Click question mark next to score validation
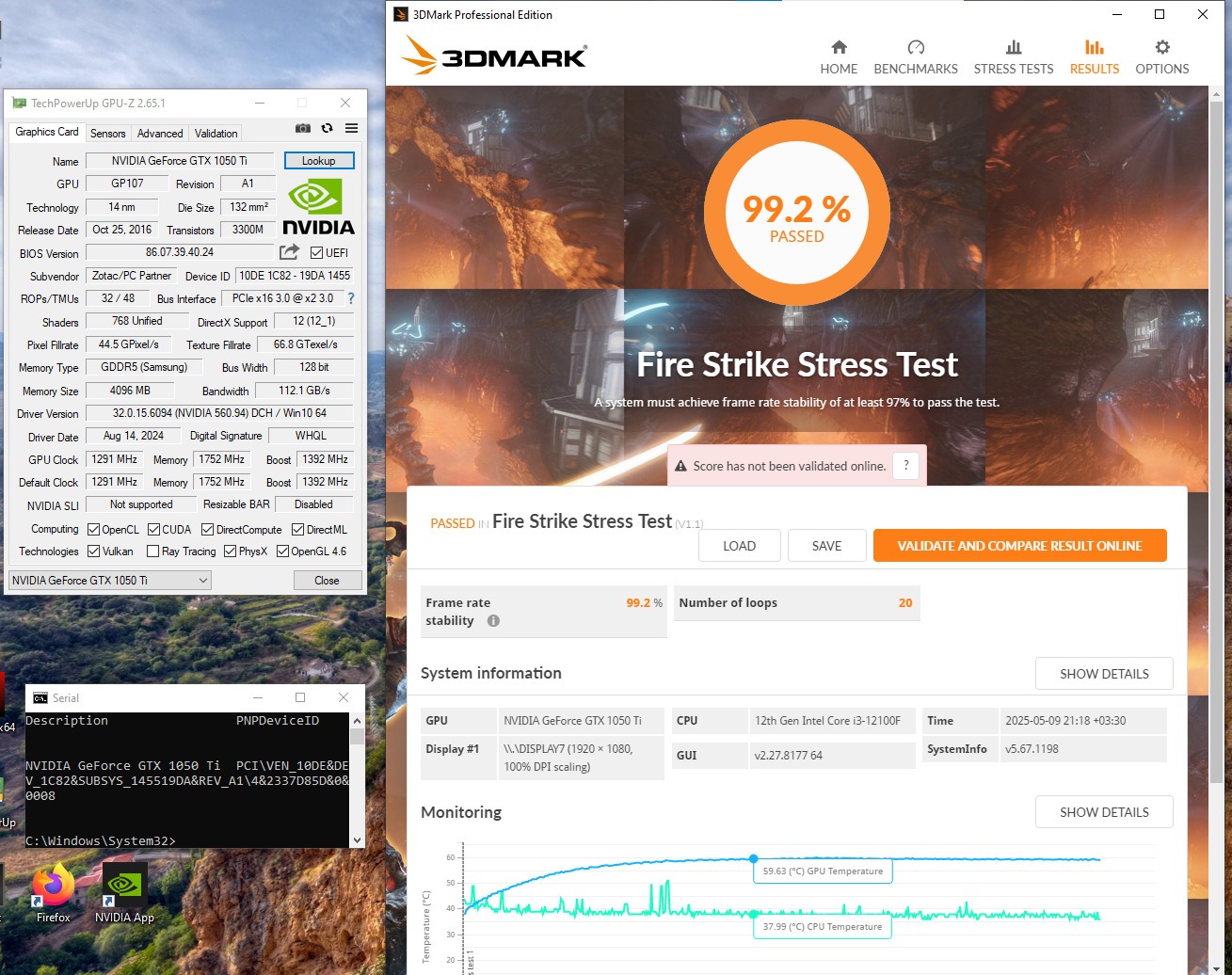This screenshot has width=1232, height=975. 905,465
